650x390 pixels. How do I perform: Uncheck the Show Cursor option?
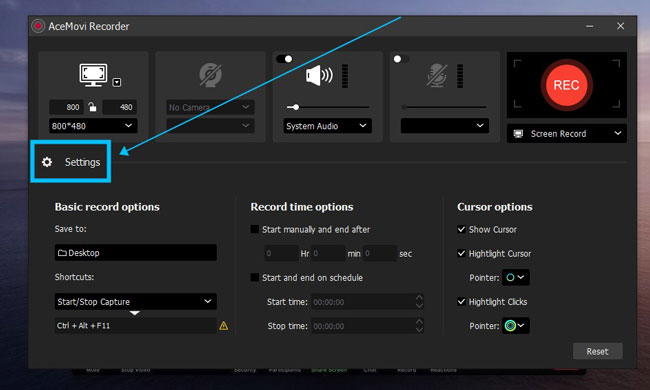pyautogui.click(x=461, y=229)
